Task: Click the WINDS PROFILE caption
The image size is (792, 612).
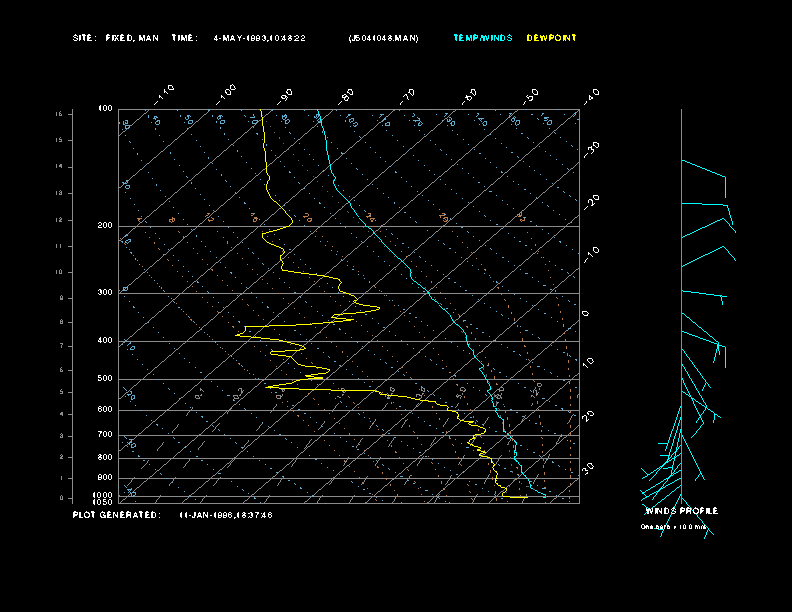Action: pyautogui.click(x=681, y=511)
